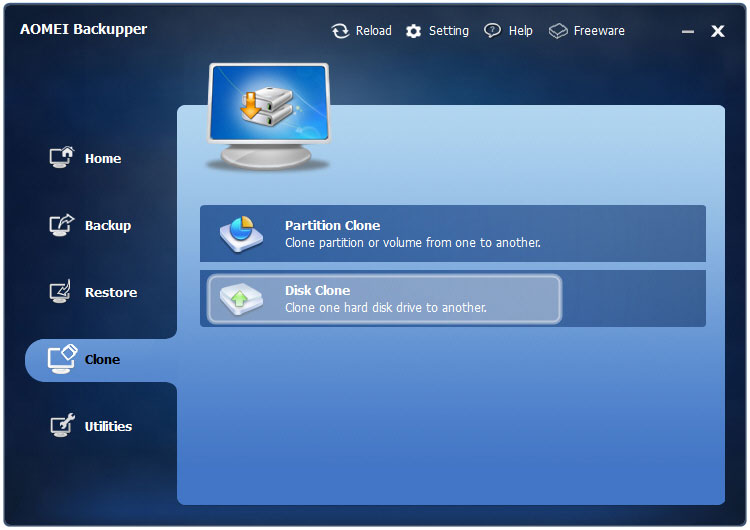Click the Utilities wrench icon
The height and width of the screenshot is (530, 750).
pos(62,425)
